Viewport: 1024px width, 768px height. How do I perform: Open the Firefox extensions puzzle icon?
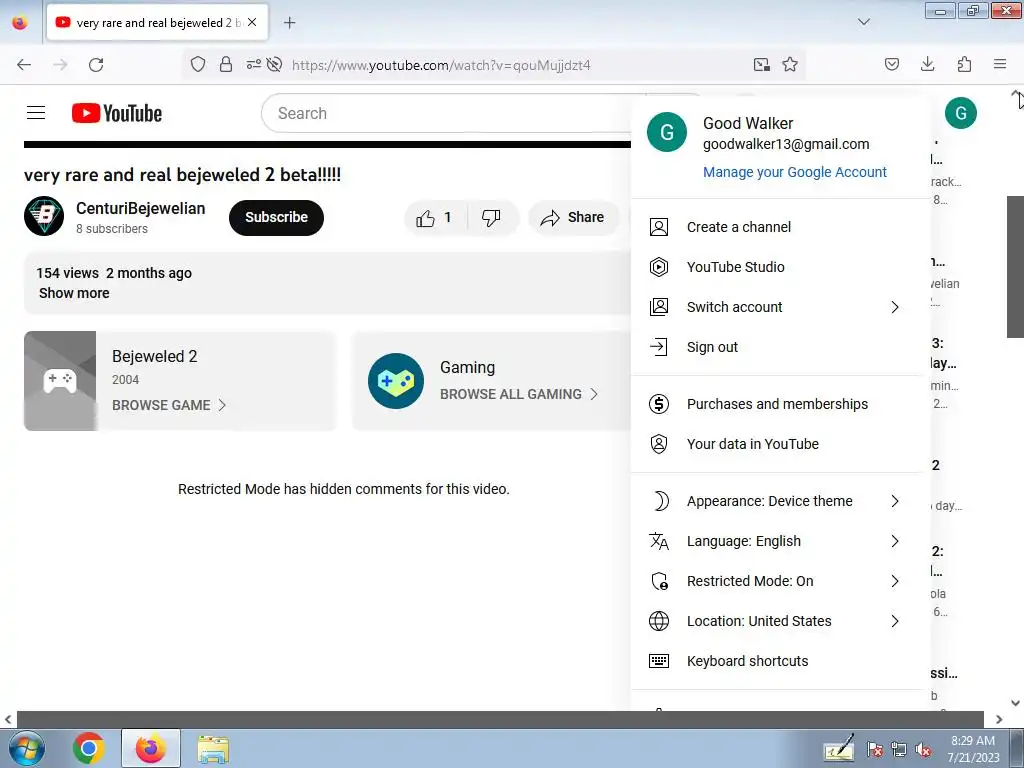click(x=964, y=64)
